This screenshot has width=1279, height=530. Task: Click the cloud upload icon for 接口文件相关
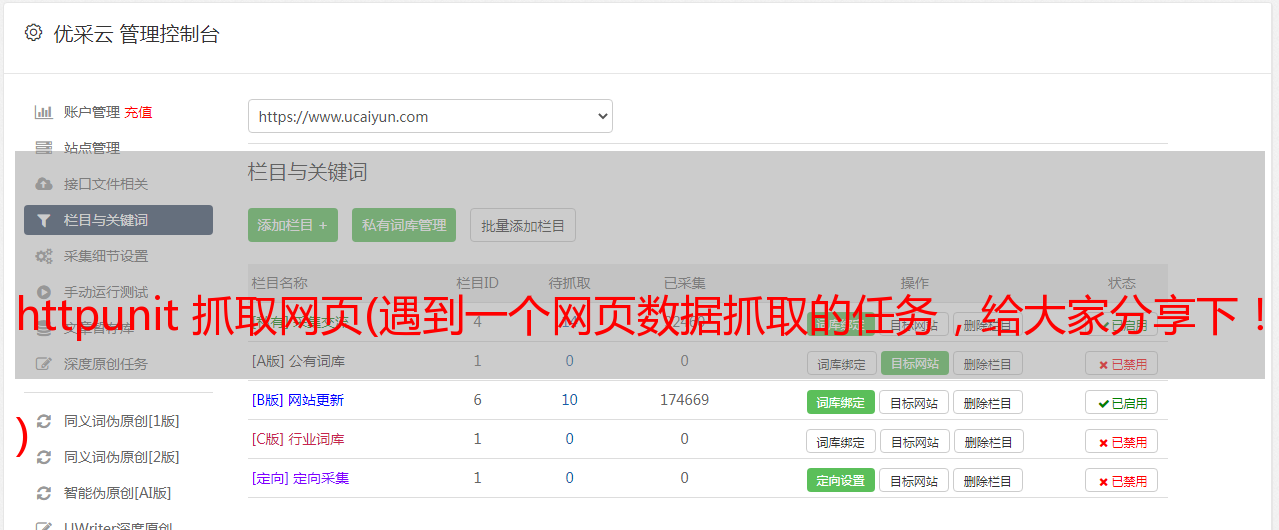43,184
